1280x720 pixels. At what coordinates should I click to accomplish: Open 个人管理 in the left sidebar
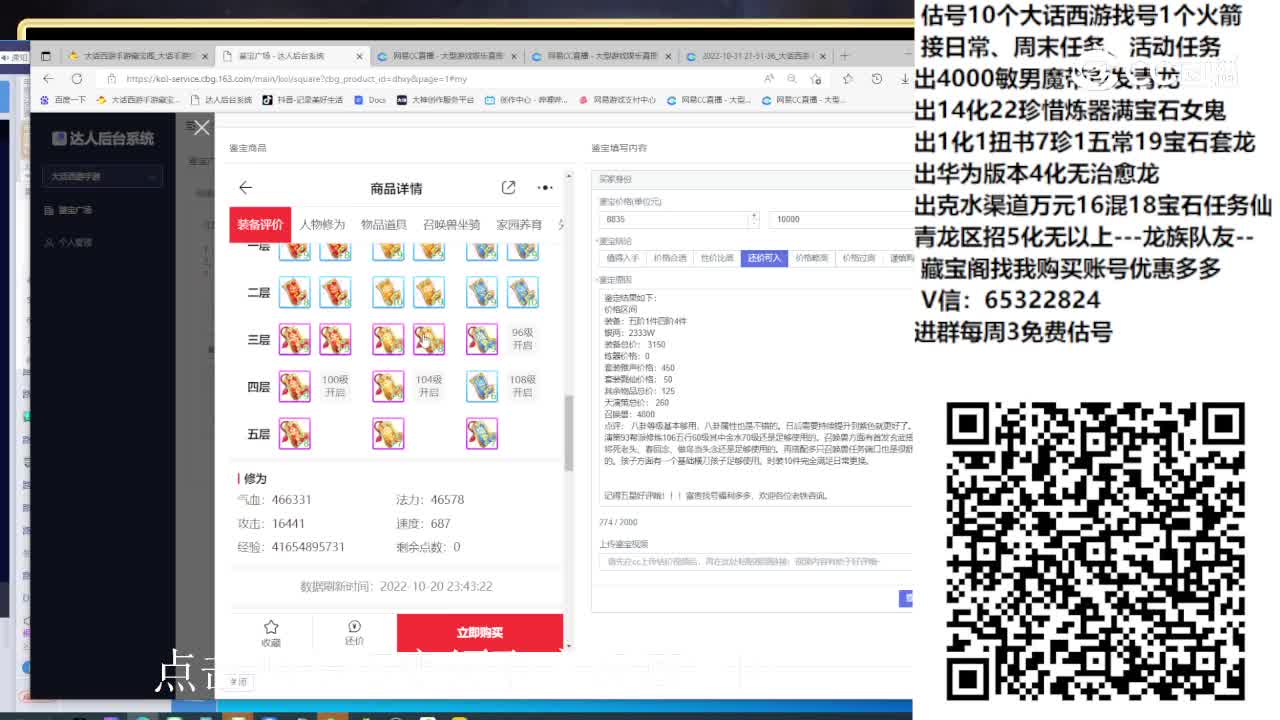point(68,242)
